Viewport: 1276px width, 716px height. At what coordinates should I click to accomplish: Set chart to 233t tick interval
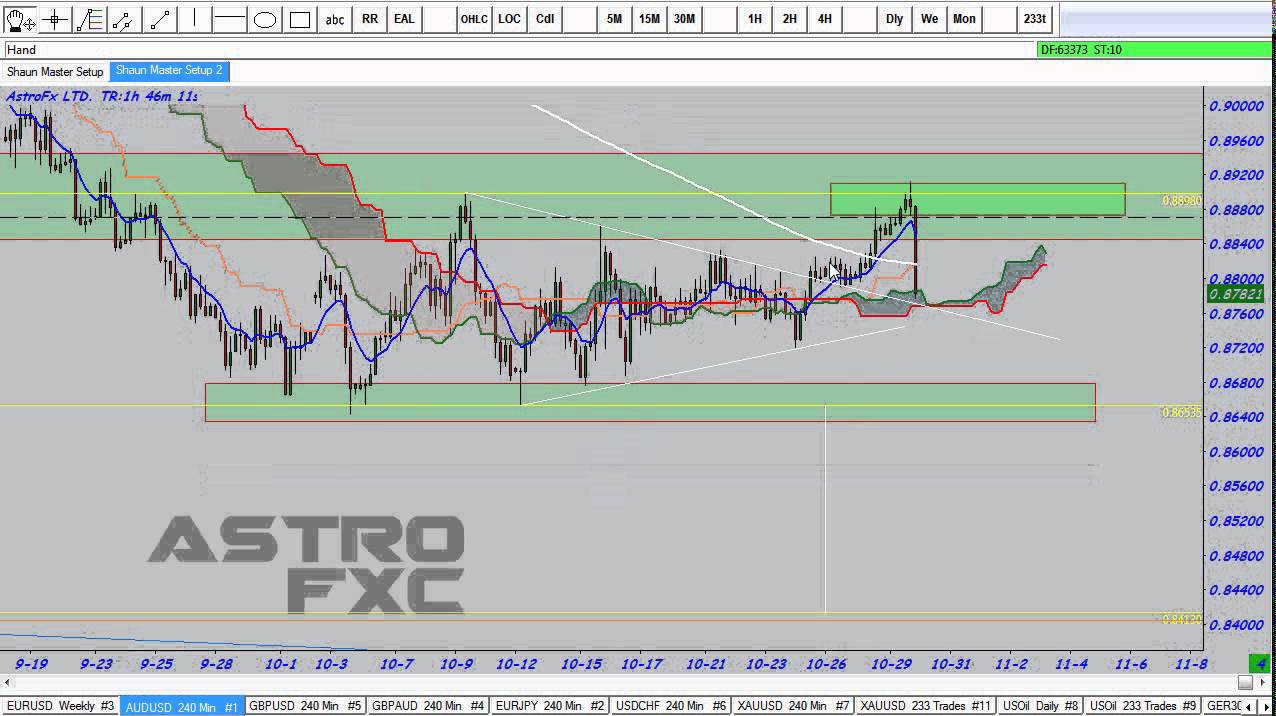(1035, 19)
